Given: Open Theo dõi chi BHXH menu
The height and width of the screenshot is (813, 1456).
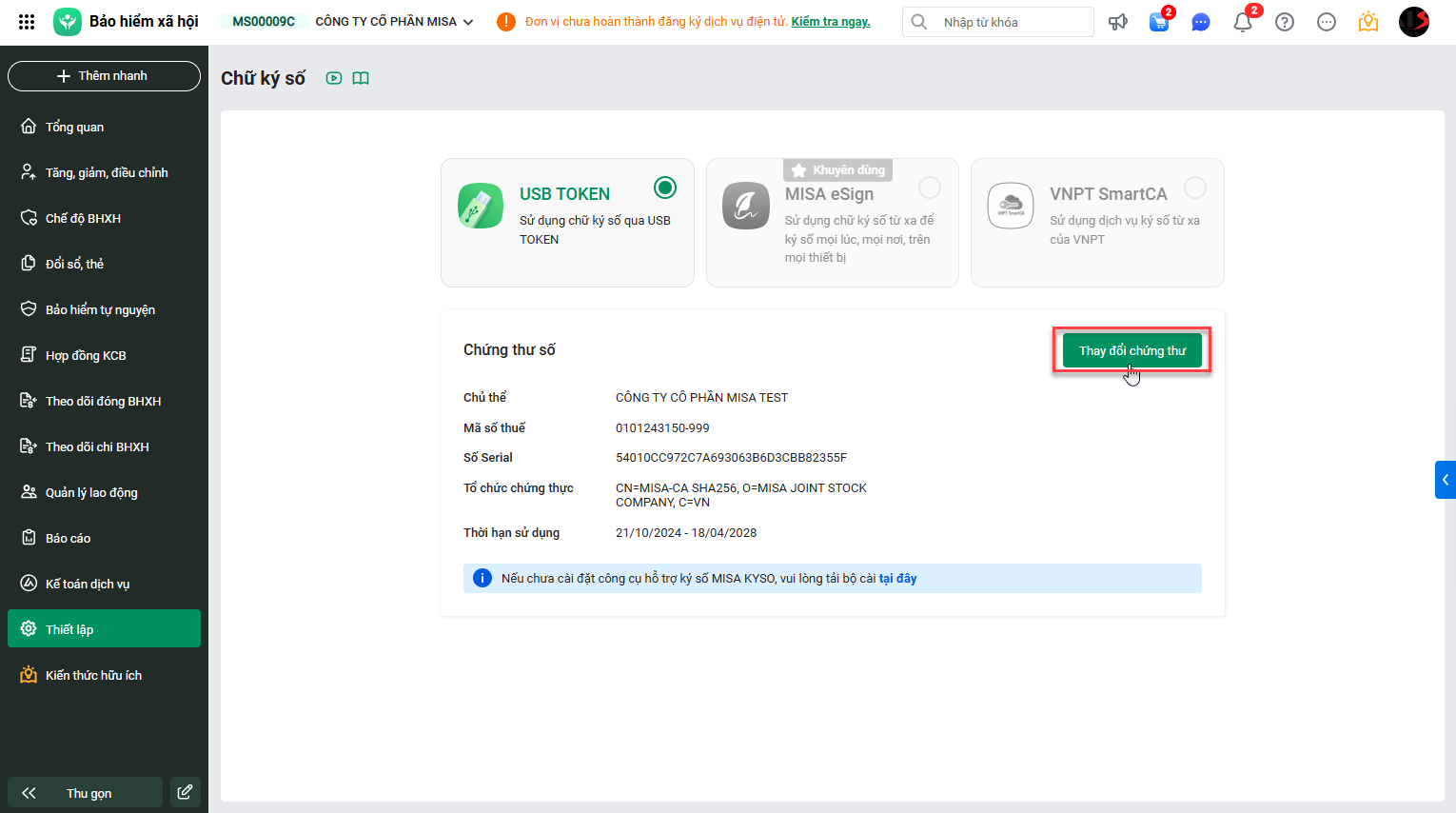Looking at the screenshot, I should pyautogui.click(x=104, y=446).
